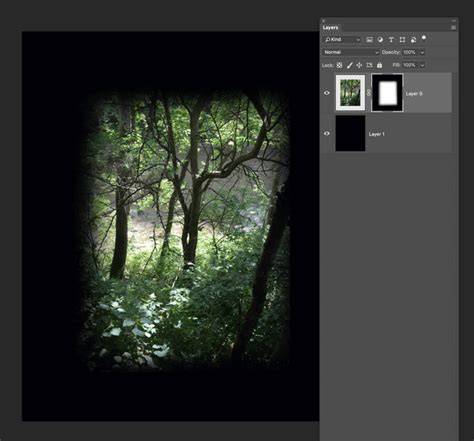The height and width of the screenshot is (441, 474).
Task: Click the Layer 1 name
Action: (x=377, y=134)
